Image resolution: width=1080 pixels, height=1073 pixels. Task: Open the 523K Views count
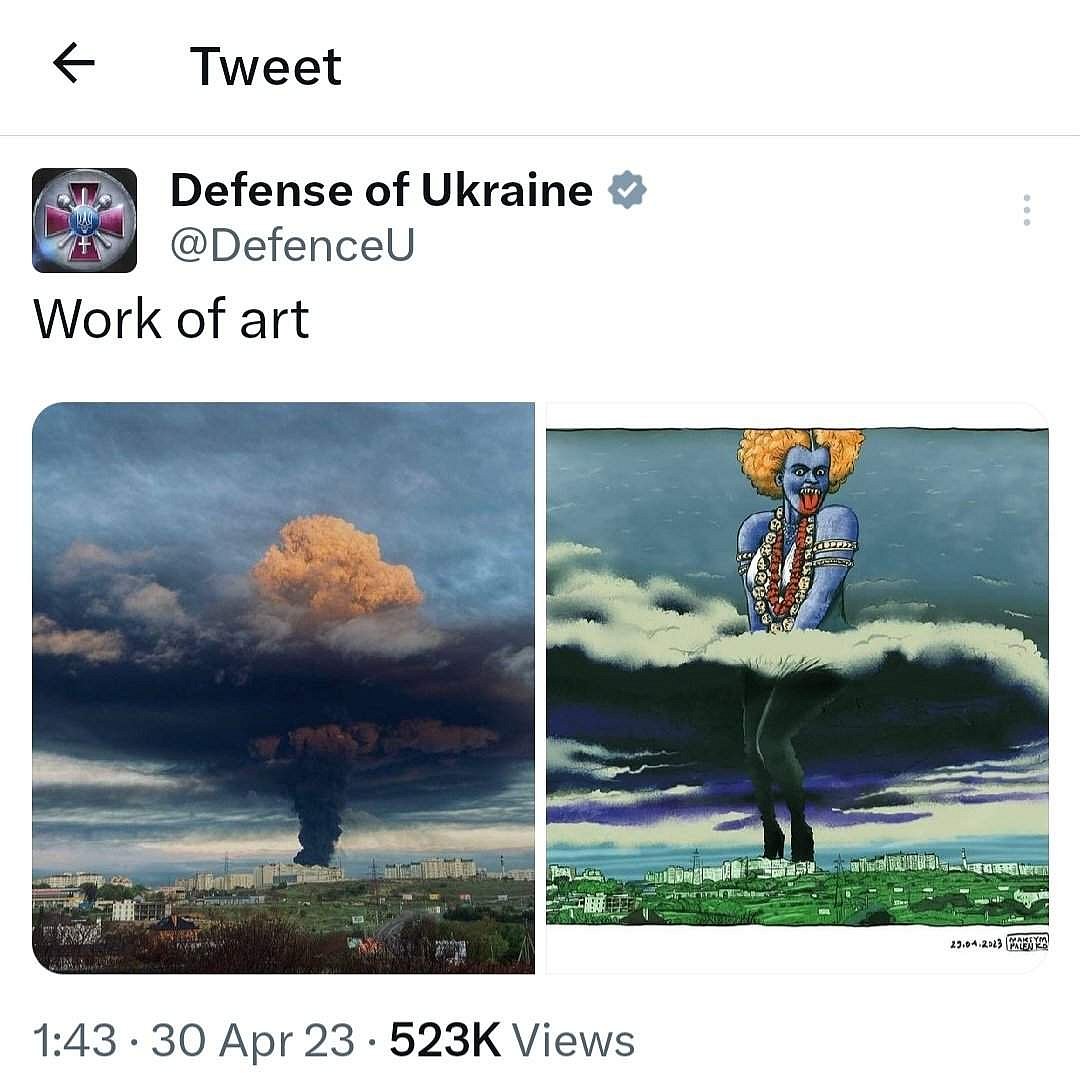click(x=512, y=1039)
